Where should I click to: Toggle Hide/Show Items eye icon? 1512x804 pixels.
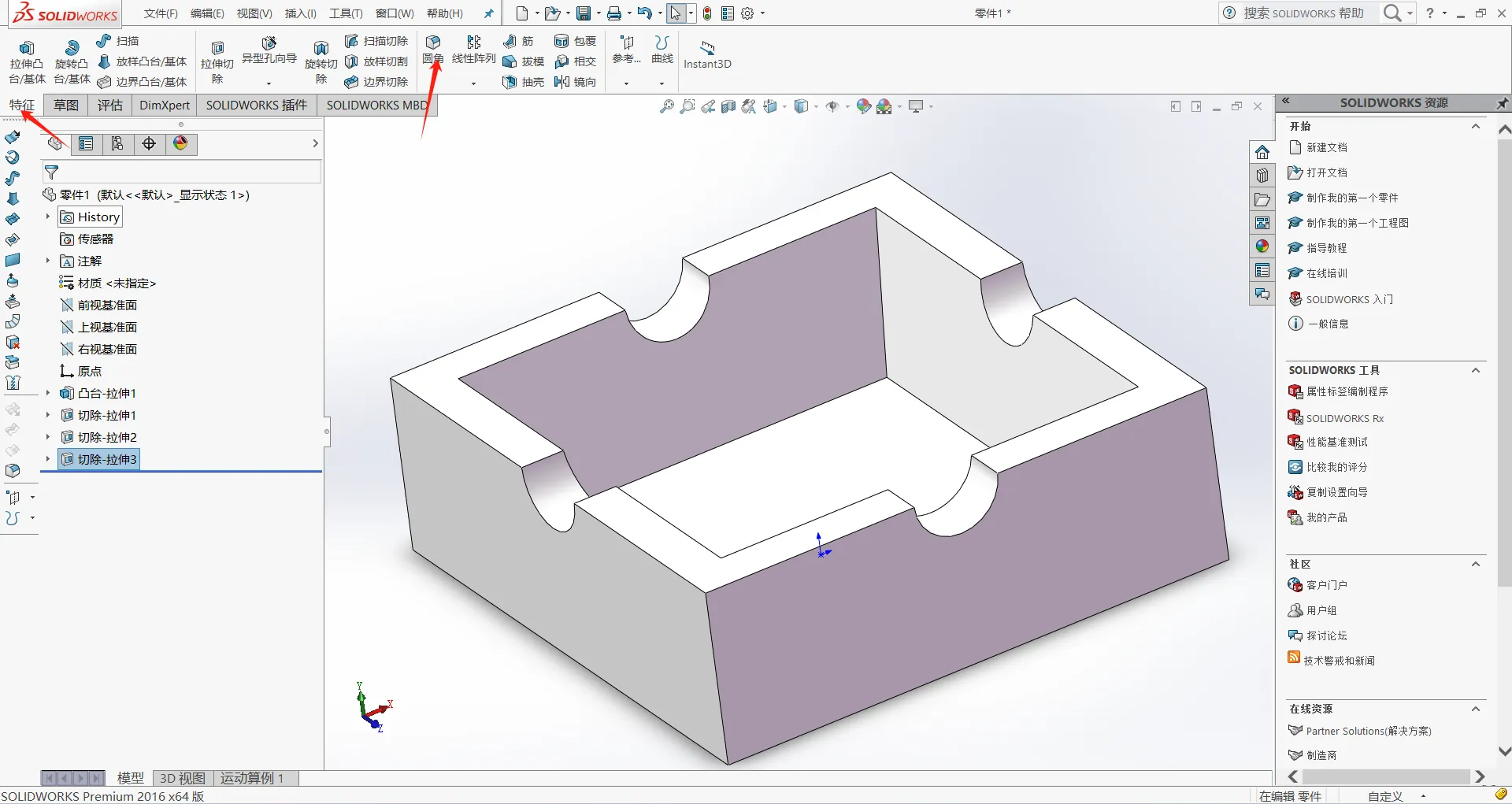(832, 106)
